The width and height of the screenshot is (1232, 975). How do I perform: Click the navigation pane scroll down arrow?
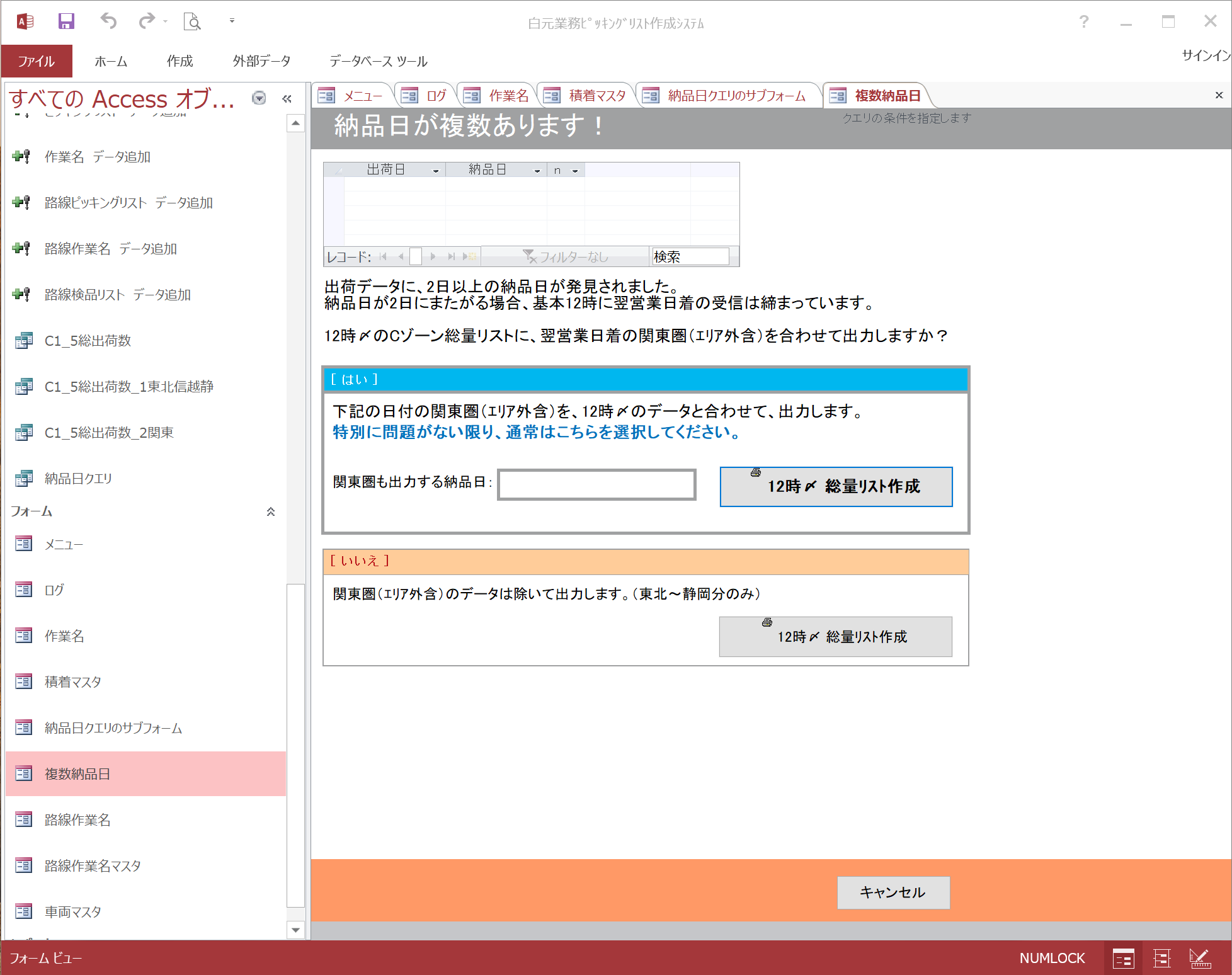pos(295,930)
